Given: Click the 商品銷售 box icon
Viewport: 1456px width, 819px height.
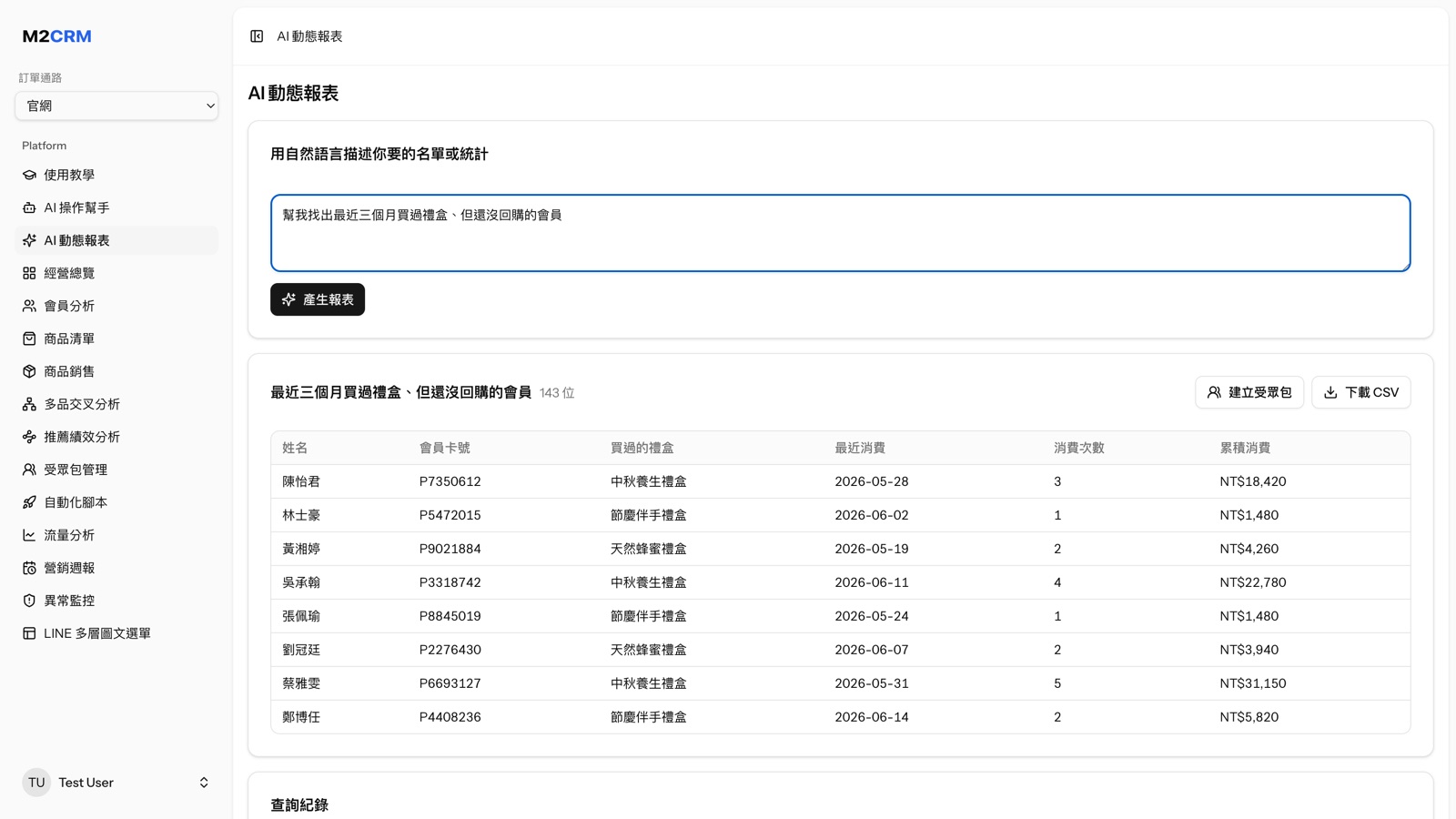Looking at the screenshot, I should (x=29, y=371).
